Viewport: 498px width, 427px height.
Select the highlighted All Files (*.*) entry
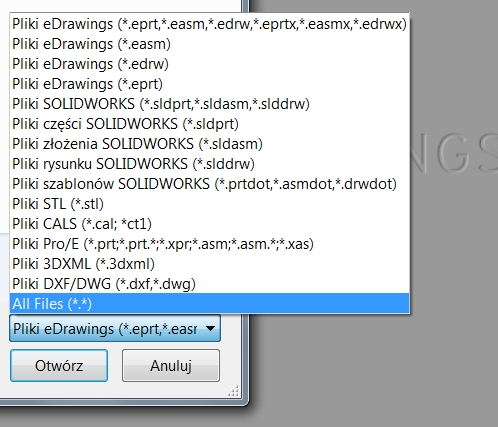[210, 304]
